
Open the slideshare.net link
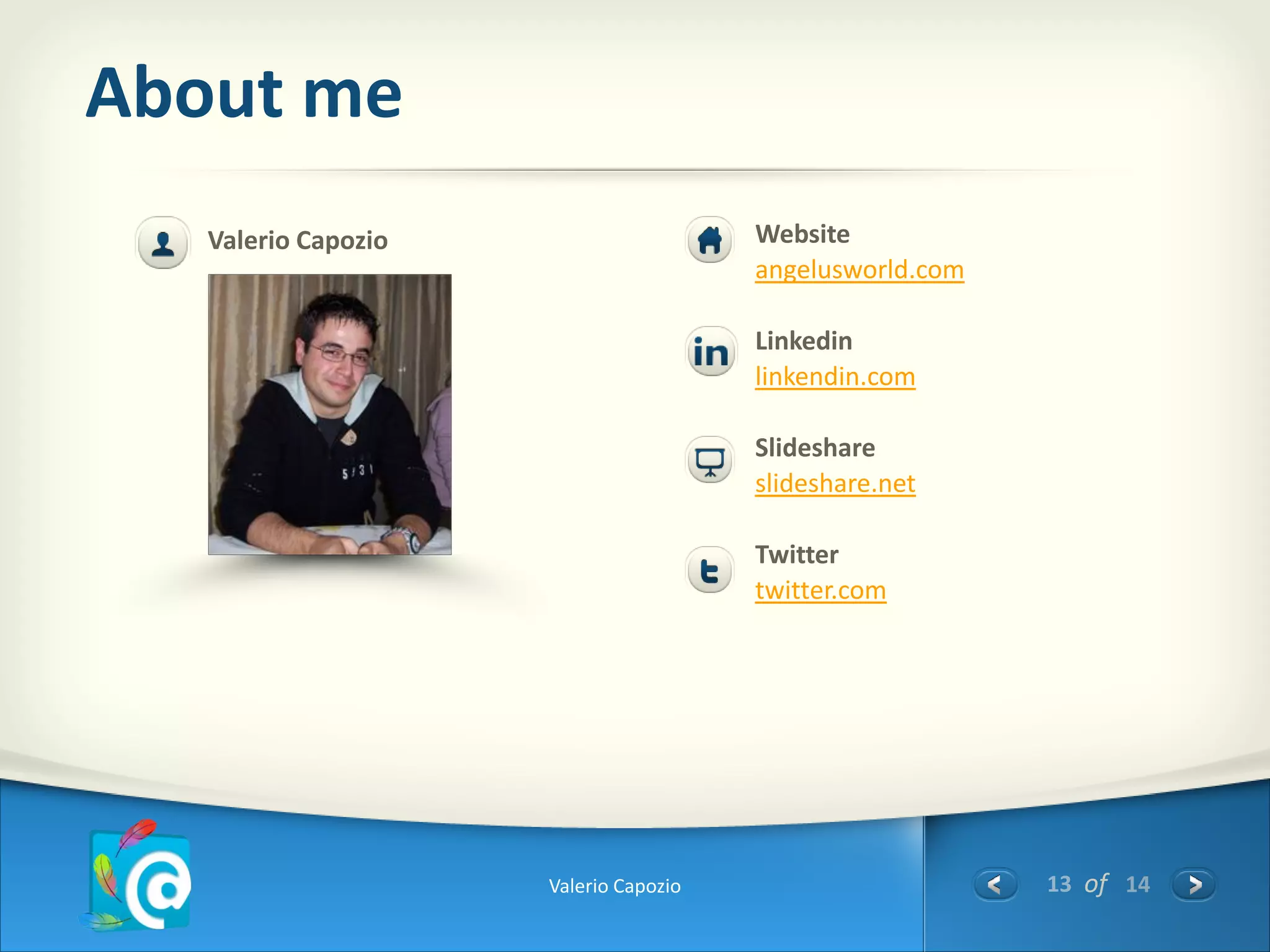835,483
